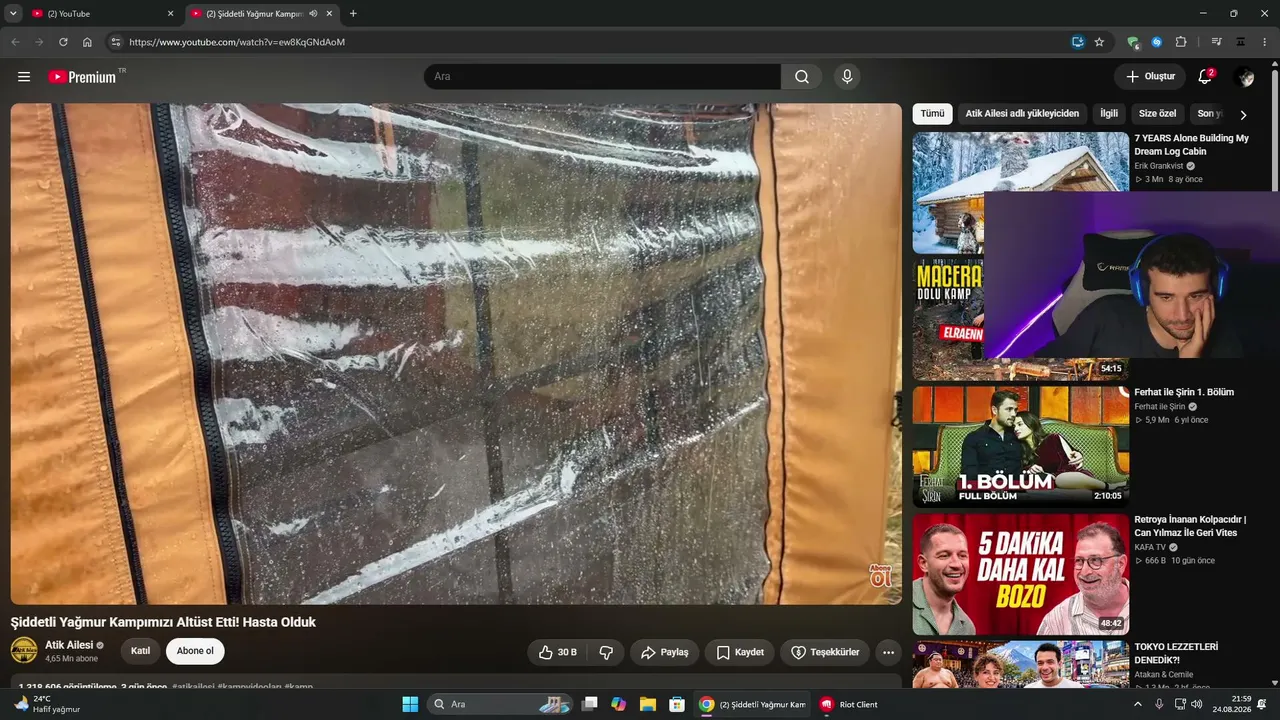Dislike the video with thumbs down

click(x=606, y=652)
